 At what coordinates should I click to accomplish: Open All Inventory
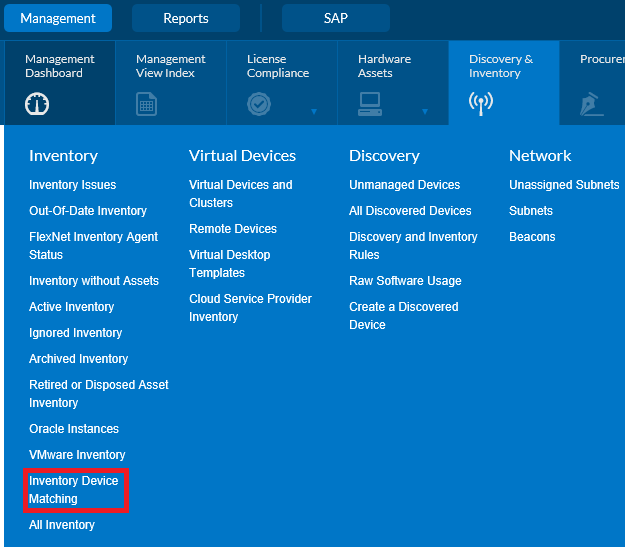pyautogui.click(x=62, y=525)
